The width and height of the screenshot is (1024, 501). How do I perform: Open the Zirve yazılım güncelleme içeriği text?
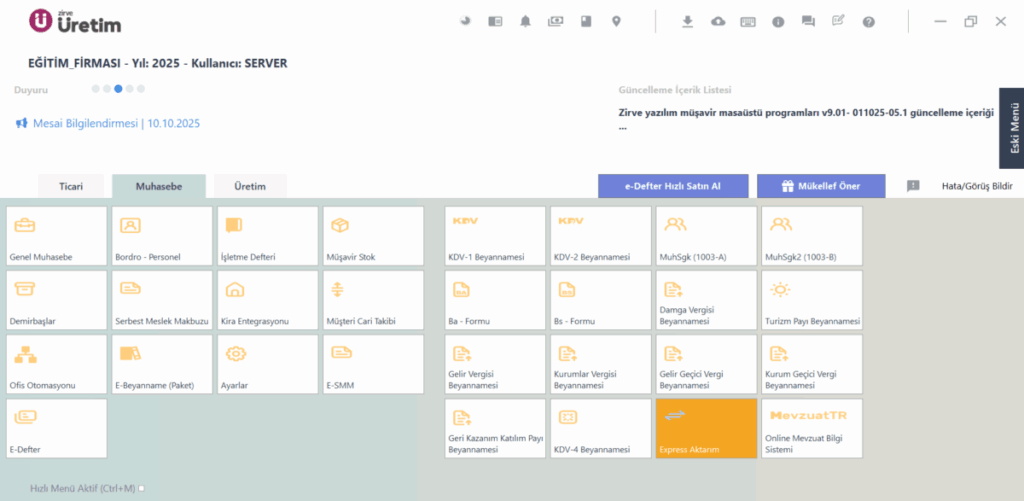pos(805,118)
